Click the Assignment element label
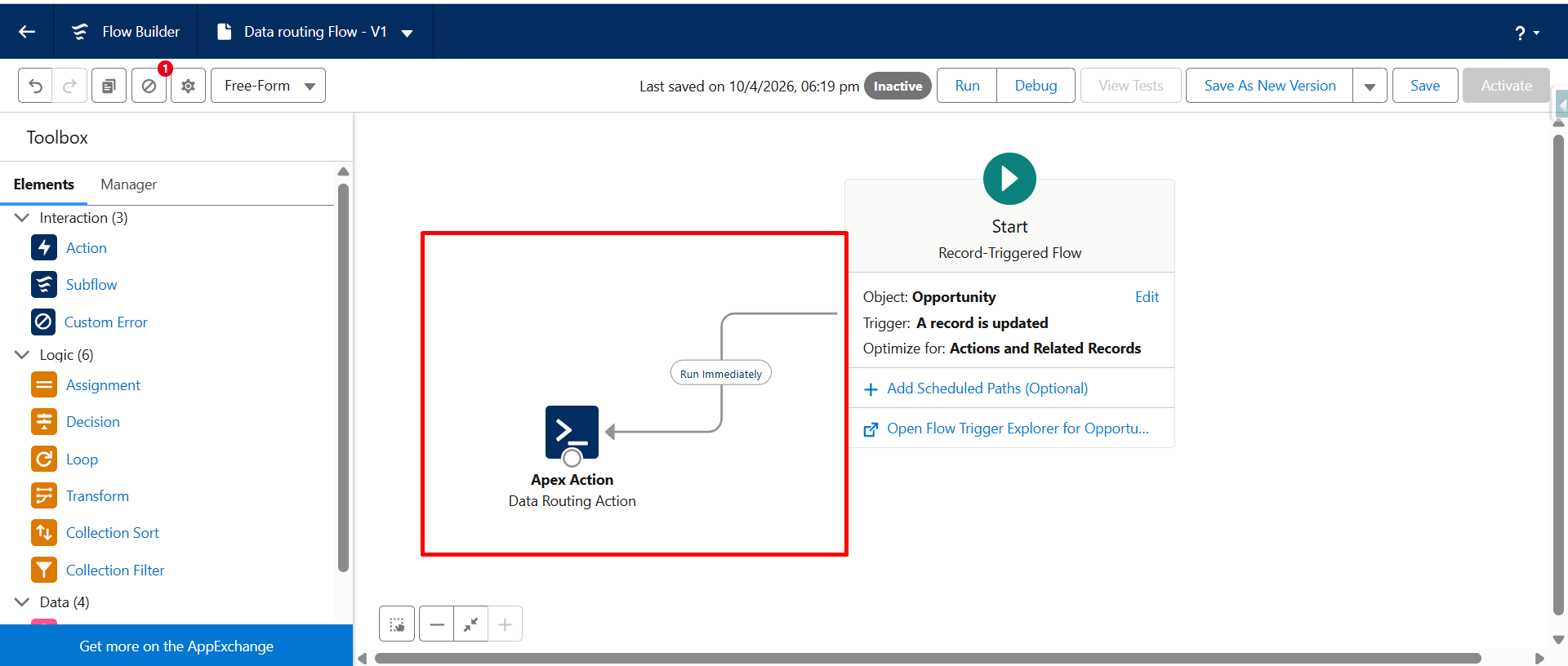This screenshot has height=666, width=1568. [103, 385]
